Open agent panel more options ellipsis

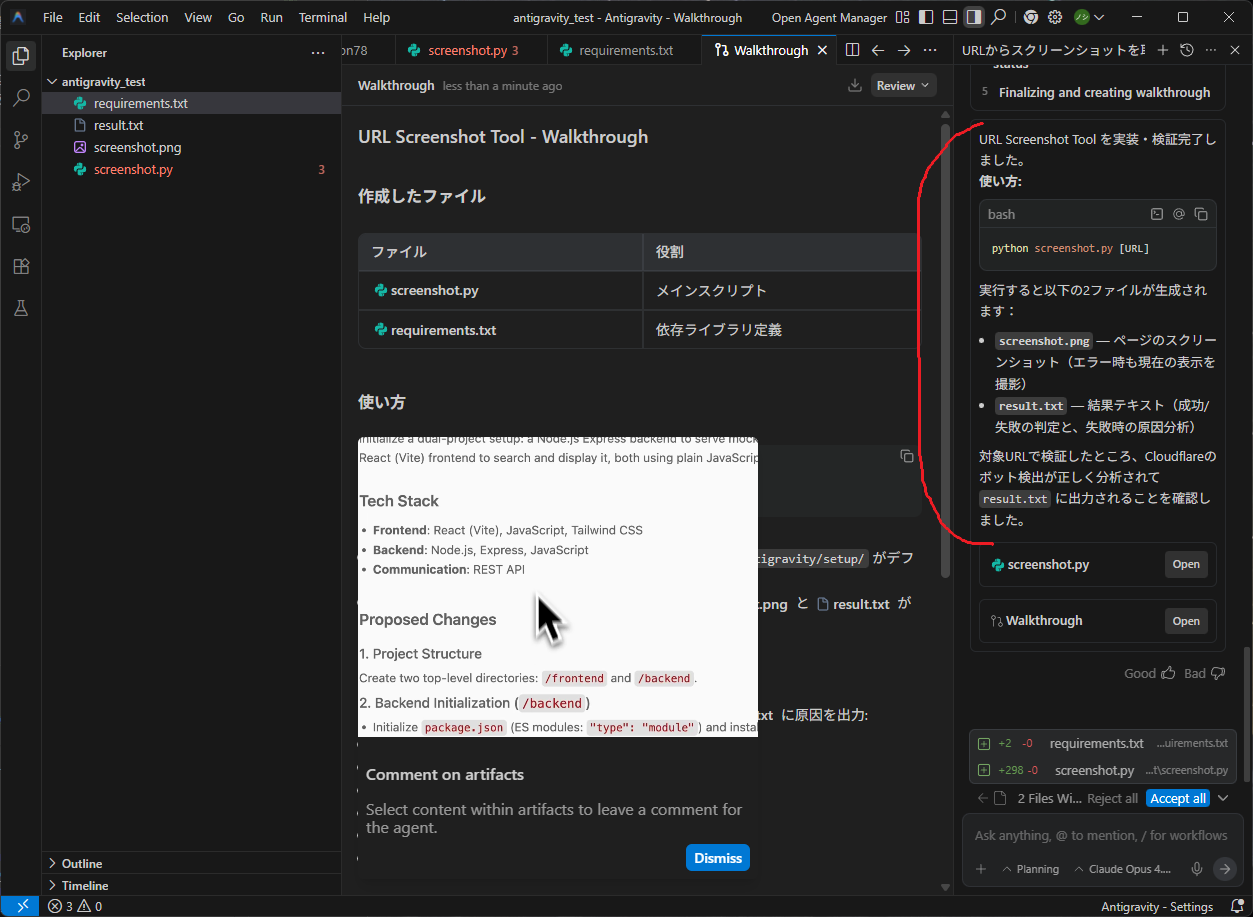coord(1211,50)
